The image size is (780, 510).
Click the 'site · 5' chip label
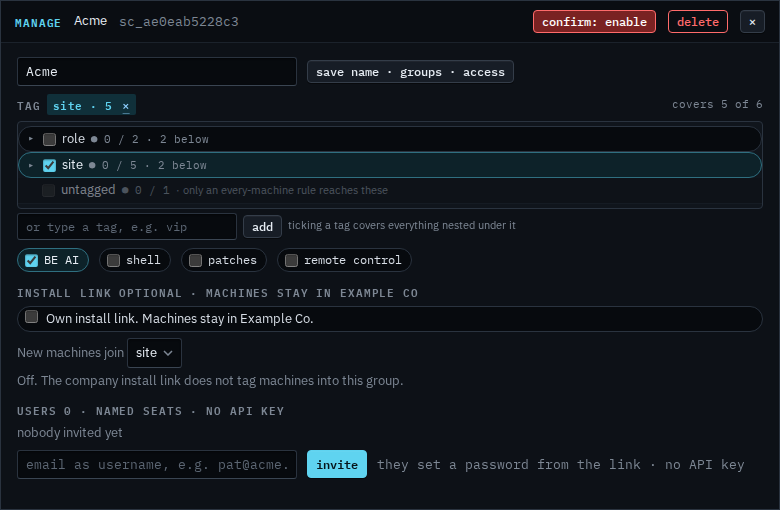[82, 106]
